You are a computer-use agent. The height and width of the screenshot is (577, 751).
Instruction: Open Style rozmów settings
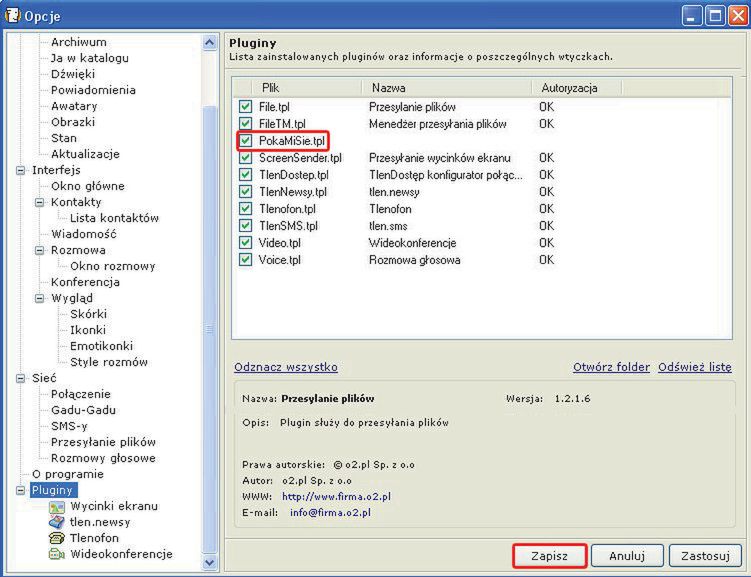pyautogui.click(x=109, y=362)
